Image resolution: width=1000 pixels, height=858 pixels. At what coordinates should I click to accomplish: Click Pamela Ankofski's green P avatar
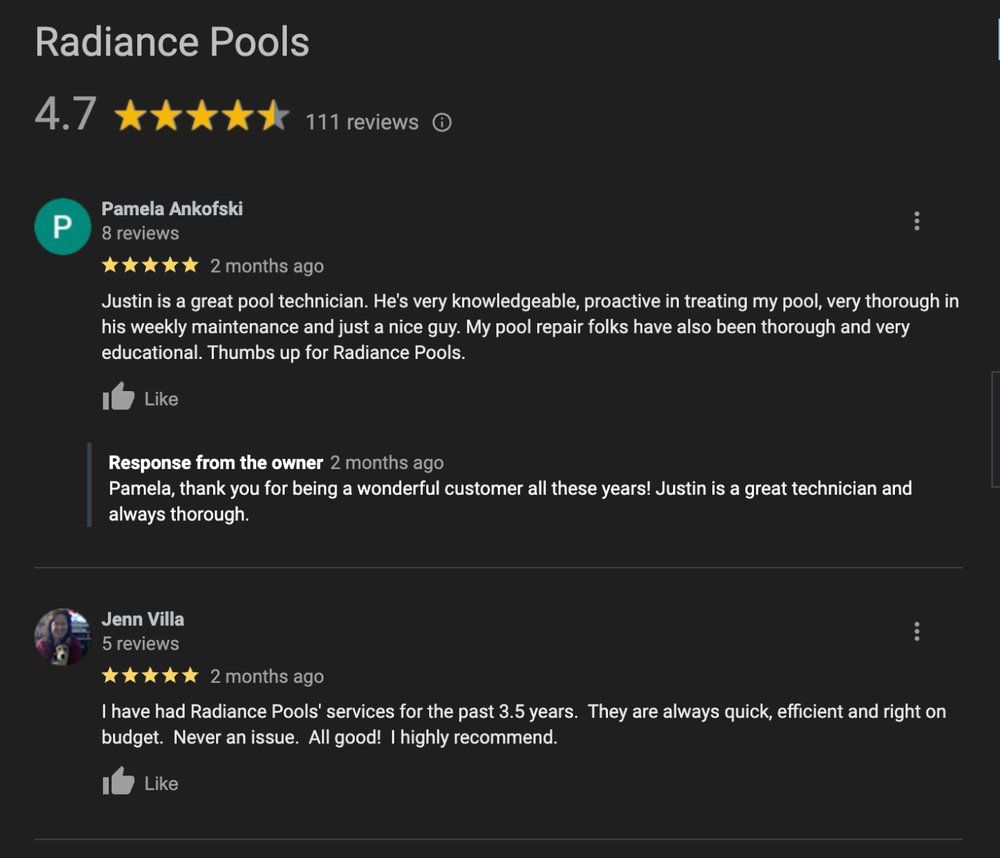pos(62,226)
